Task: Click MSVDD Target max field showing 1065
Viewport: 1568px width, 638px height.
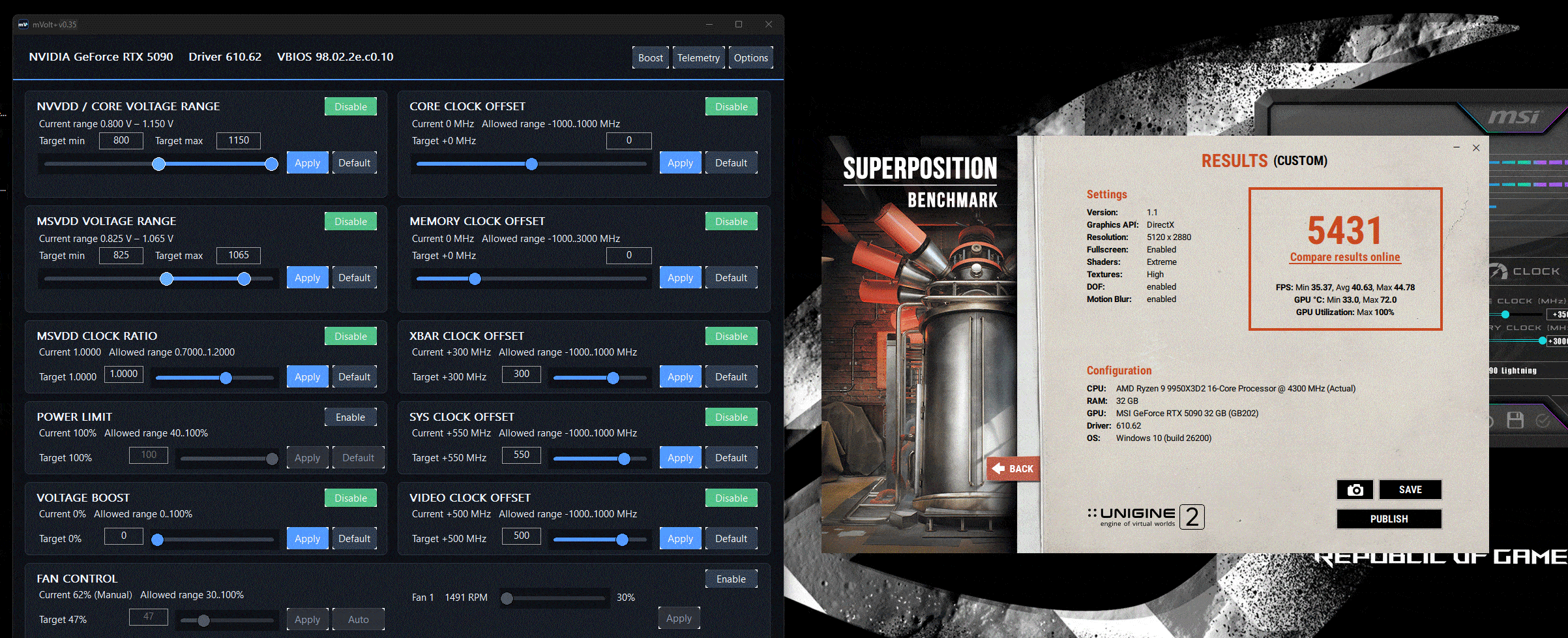Action: [x=239, y=256]
